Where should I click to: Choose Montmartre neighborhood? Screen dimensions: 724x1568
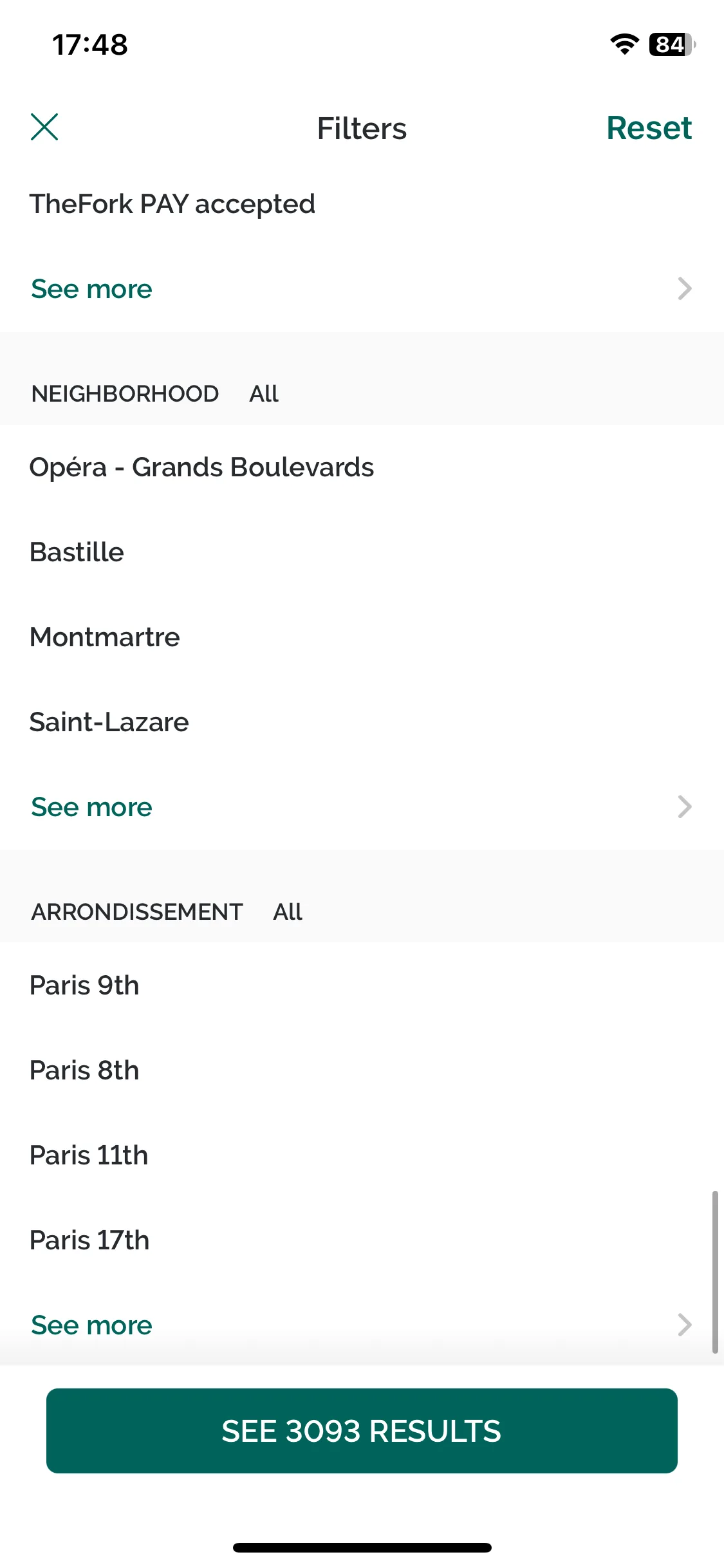[x=362, y=637]
